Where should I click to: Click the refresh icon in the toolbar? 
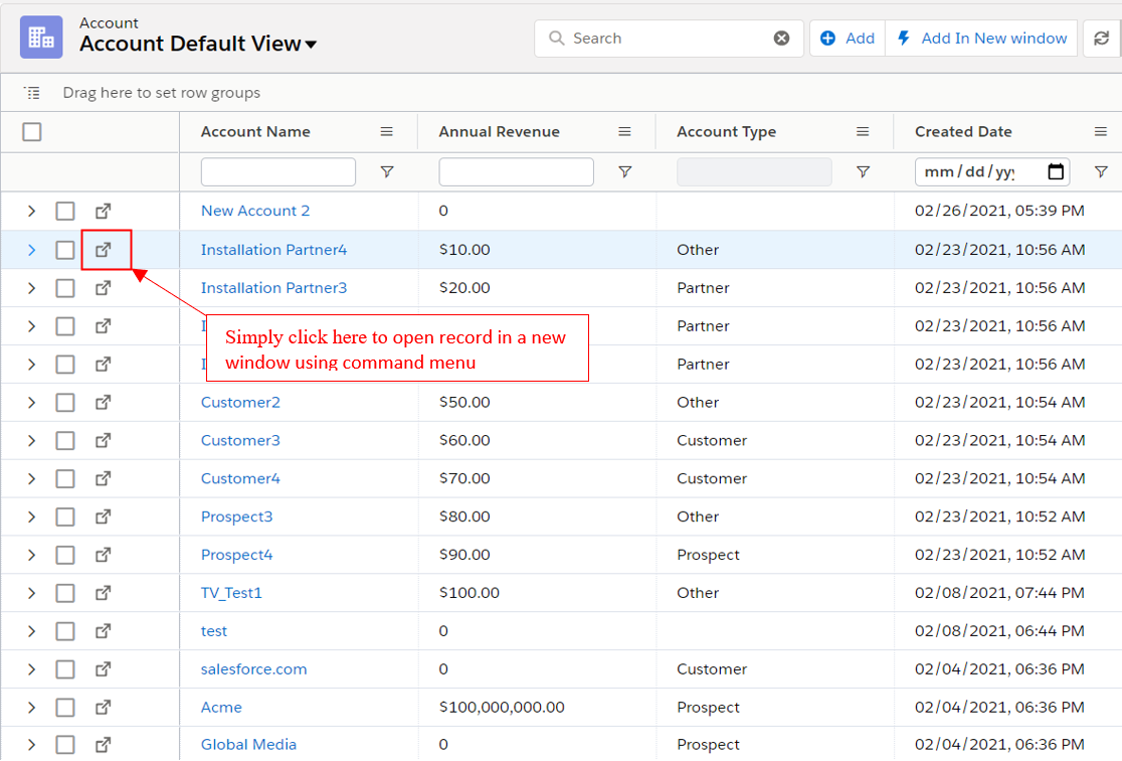point(1101,38)
